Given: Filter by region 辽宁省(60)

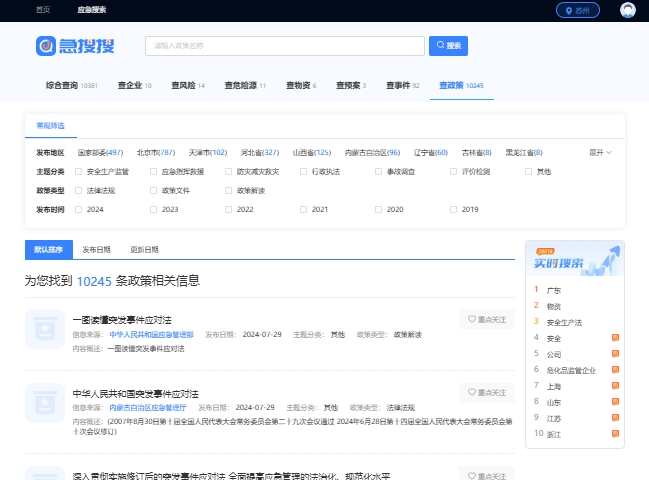Looking at the screenshot, I should click(x=431, y=153).
